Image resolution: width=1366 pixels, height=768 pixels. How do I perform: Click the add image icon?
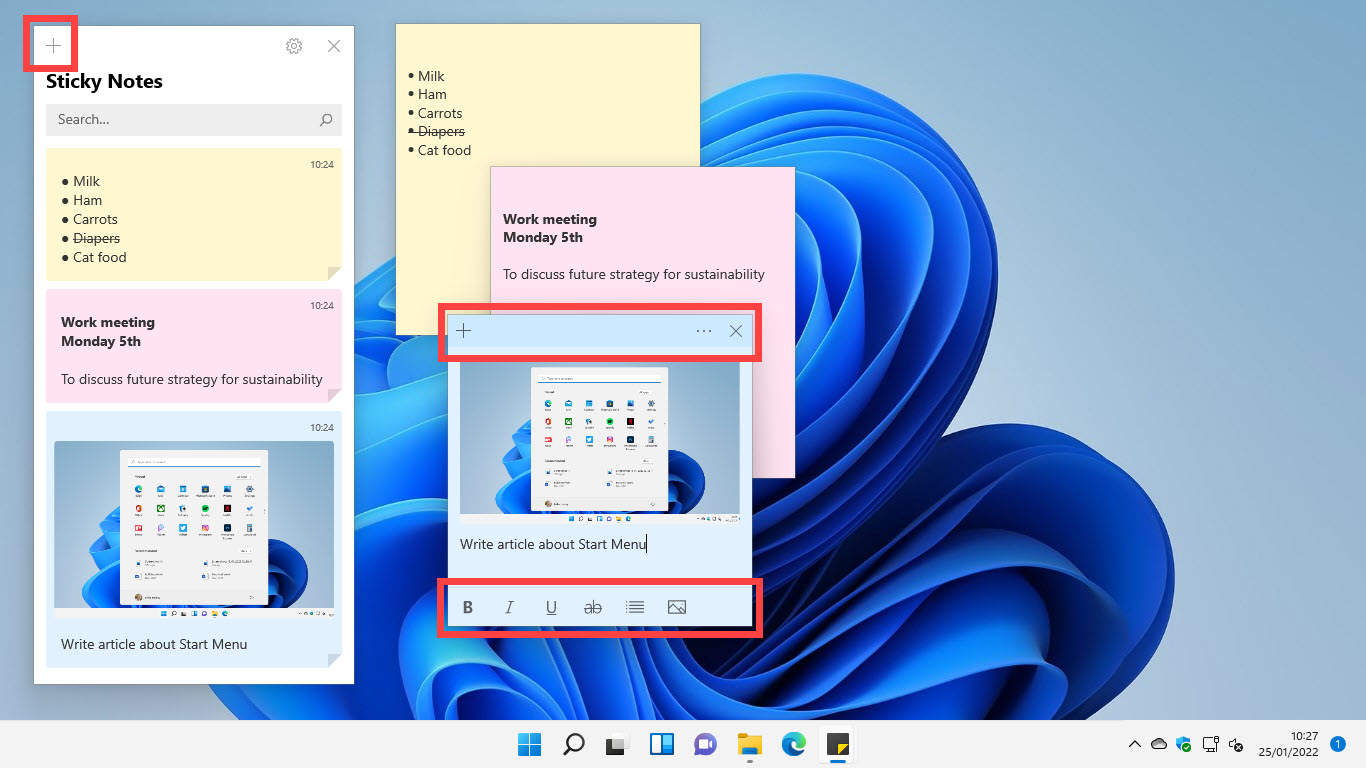(677, 607)
